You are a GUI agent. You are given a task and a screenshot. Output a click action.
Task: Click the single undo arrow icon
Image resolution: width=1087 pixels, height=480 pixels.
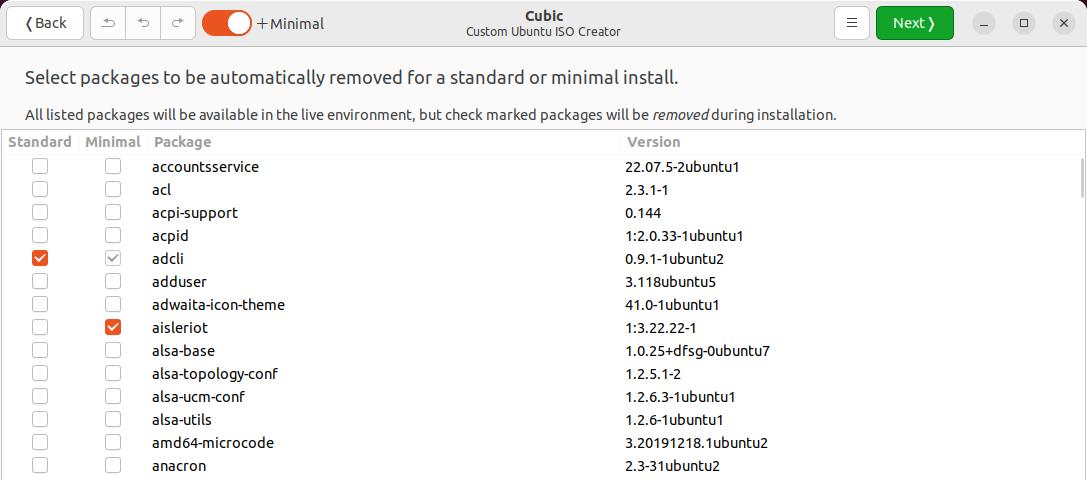click(144, 23)
